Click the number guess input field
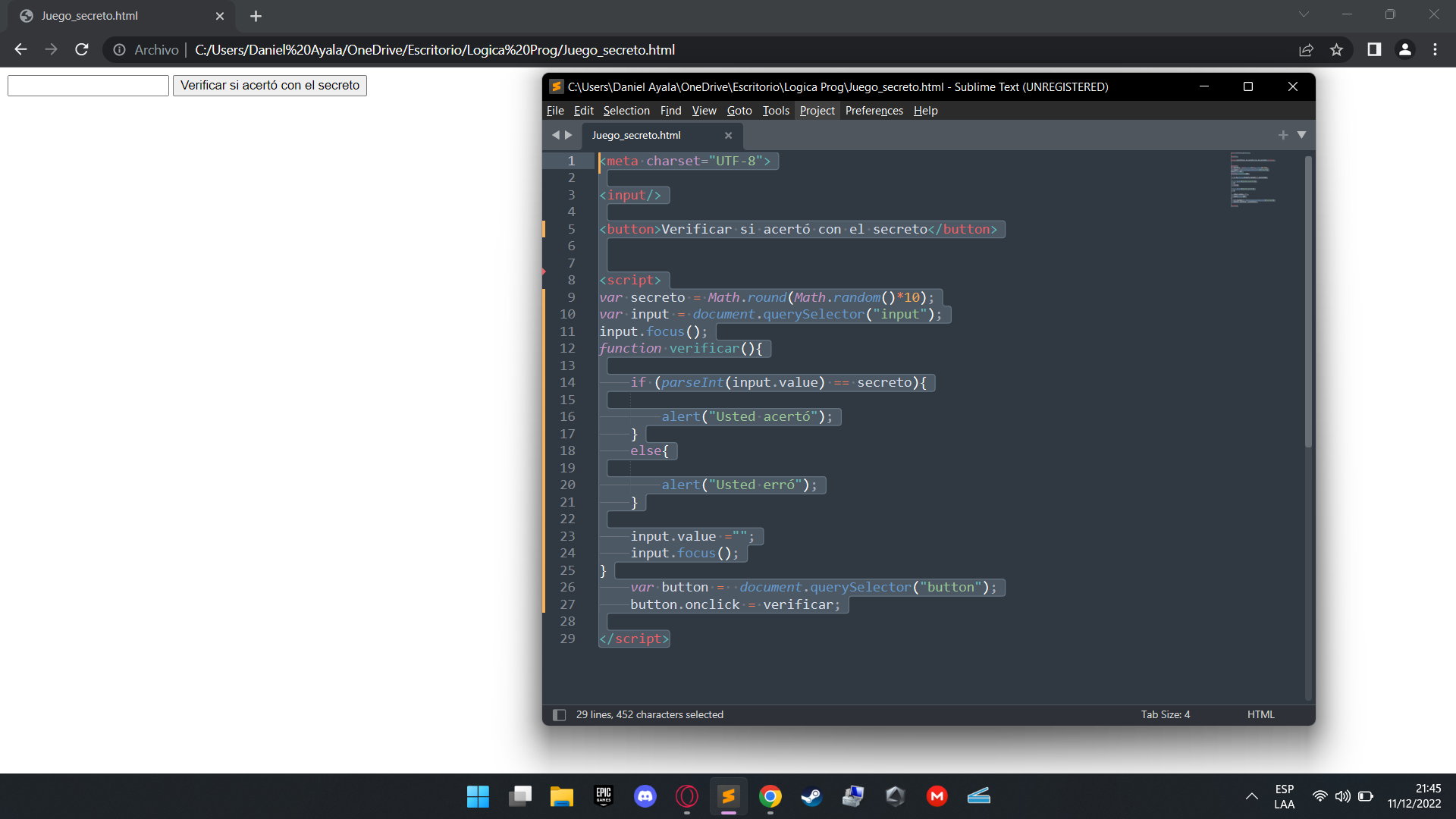This screenshot has width=1456, height=819. [x=88, y=86]
